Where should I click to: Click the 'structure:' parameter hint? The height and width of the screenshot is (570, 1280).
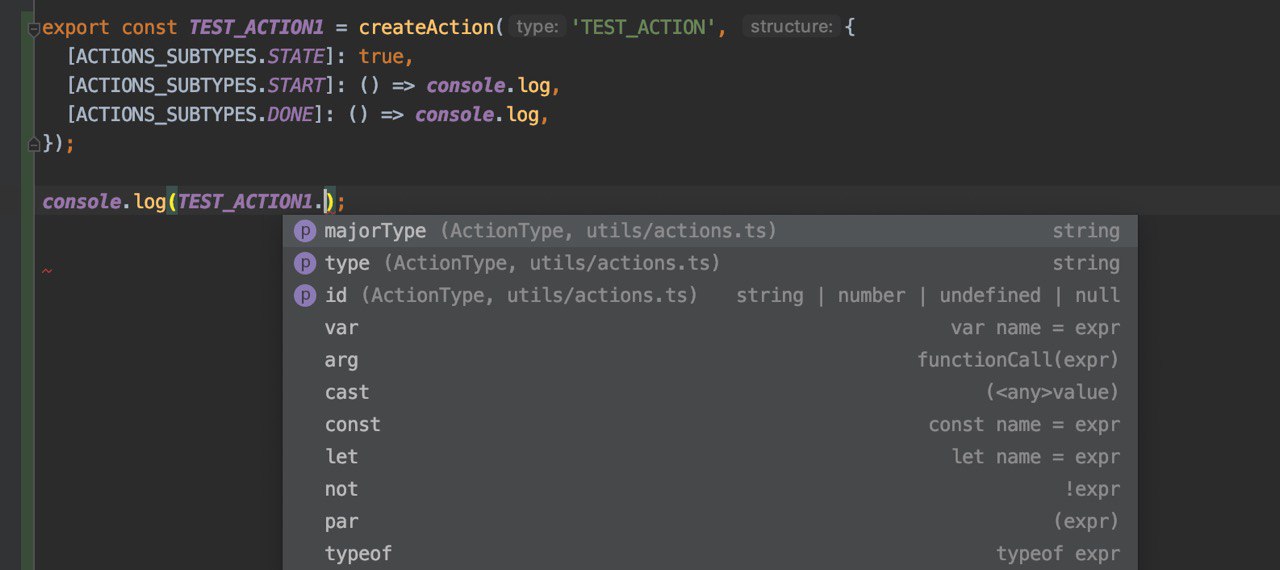click(791, 28)
